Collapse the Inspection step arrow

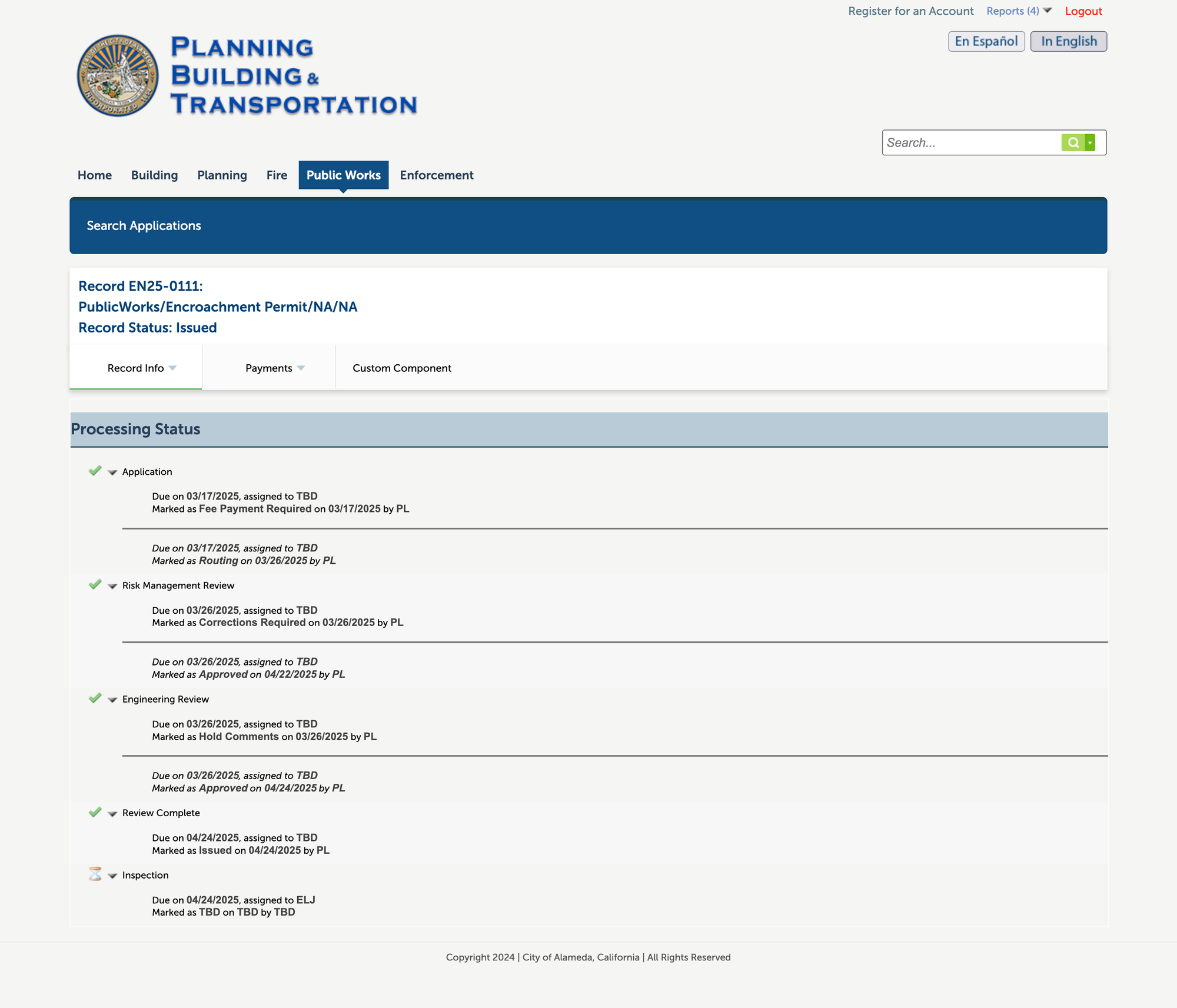pyautogui.click(x=112, y=876)
